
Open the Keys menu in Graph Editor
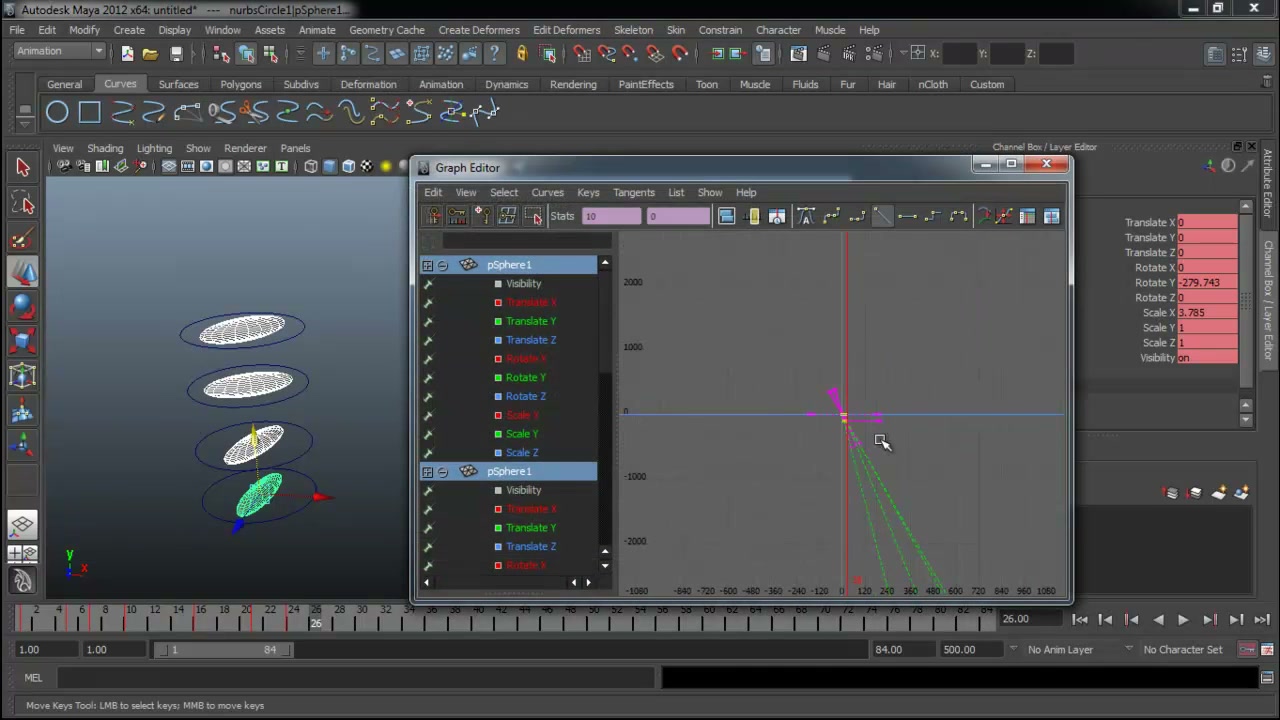tap(588, 192)
